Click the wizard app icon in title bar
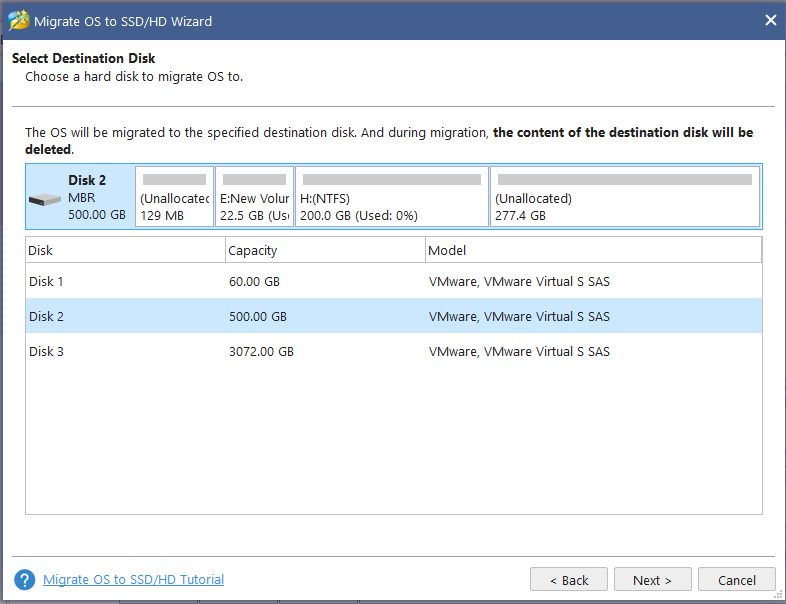786x604 pixels. (x=19, y=20)
